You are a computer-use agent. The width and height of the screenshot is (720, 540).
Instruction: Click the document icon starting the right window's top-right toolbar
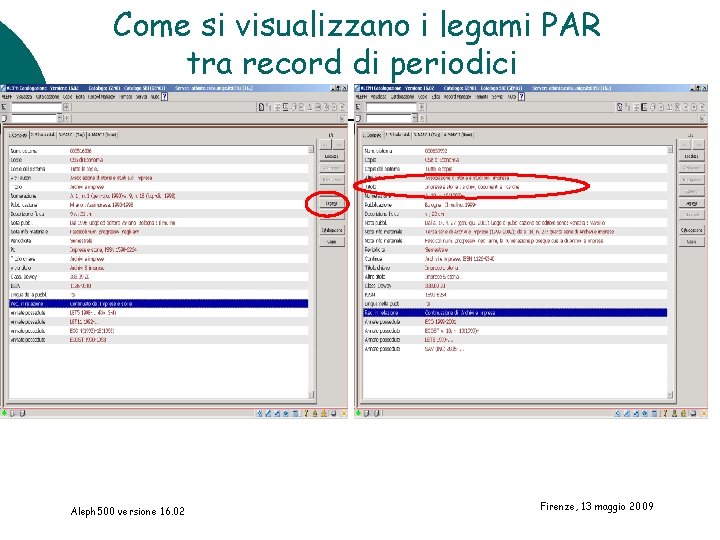pos(619,107)
